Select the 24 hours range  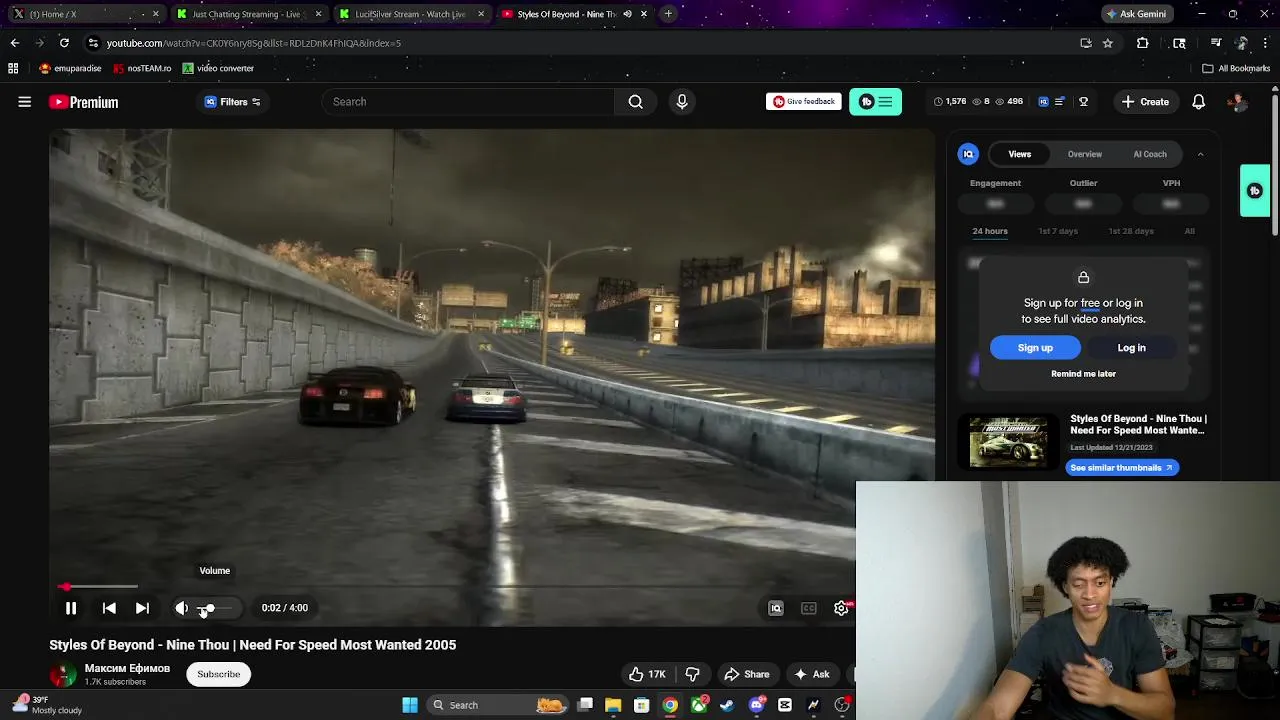990,231
